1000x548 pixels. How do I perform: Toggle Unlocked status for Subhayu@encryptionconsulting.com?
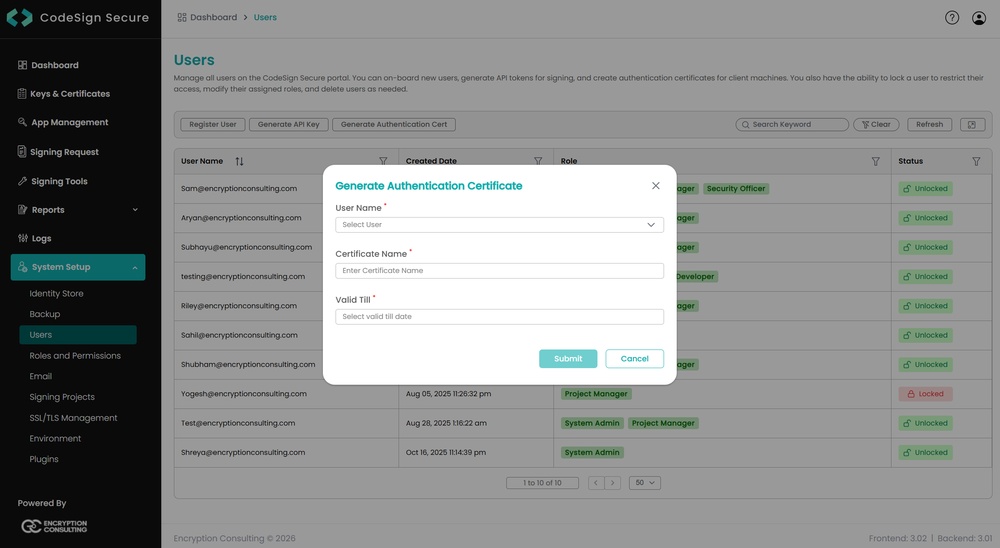pos(925,248)
